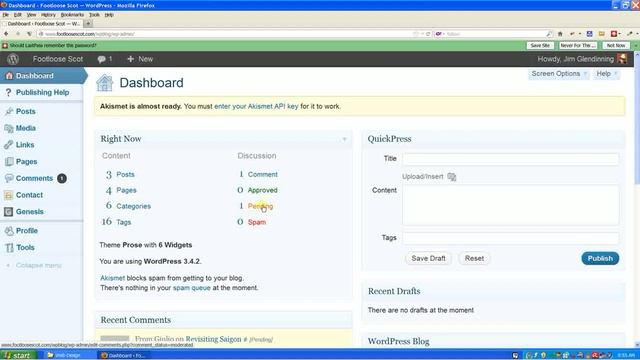Click the pending comments count badge
640x360 pixels.
[62, 178]
